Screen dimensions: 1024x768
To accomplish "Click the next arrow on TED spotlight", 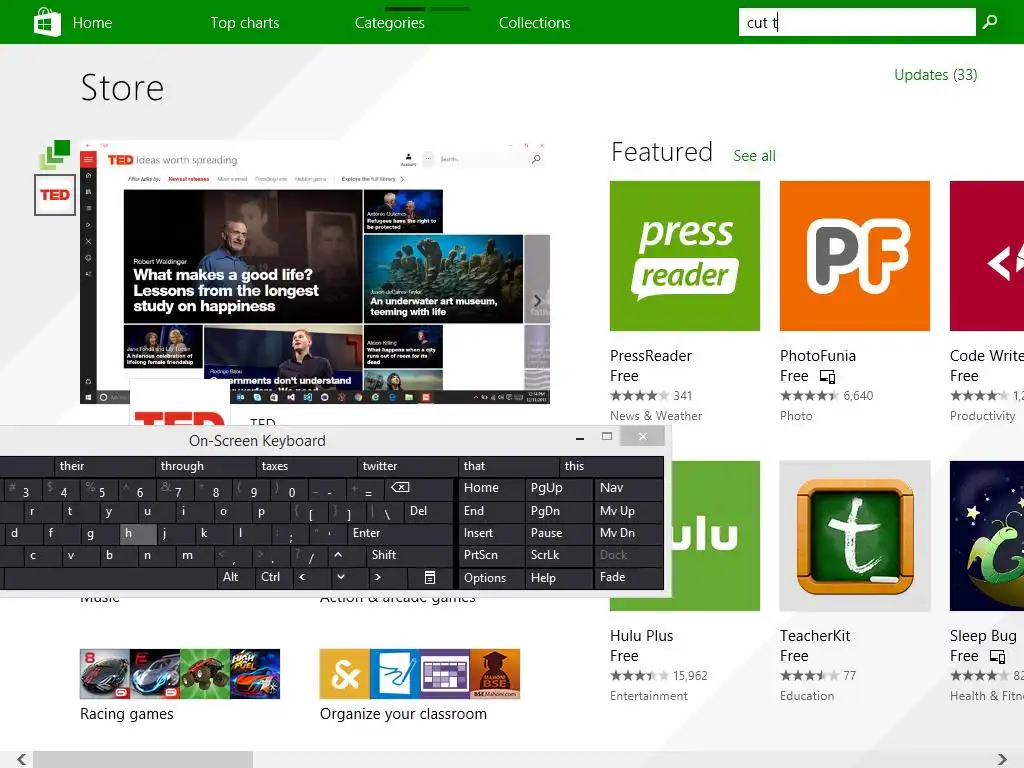I will point(537,301).
